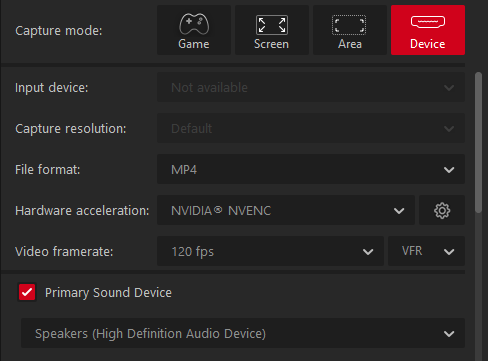The image size is (488, 361).
Task: Click the Capture mode label
Action: click(x=59, y=31)
